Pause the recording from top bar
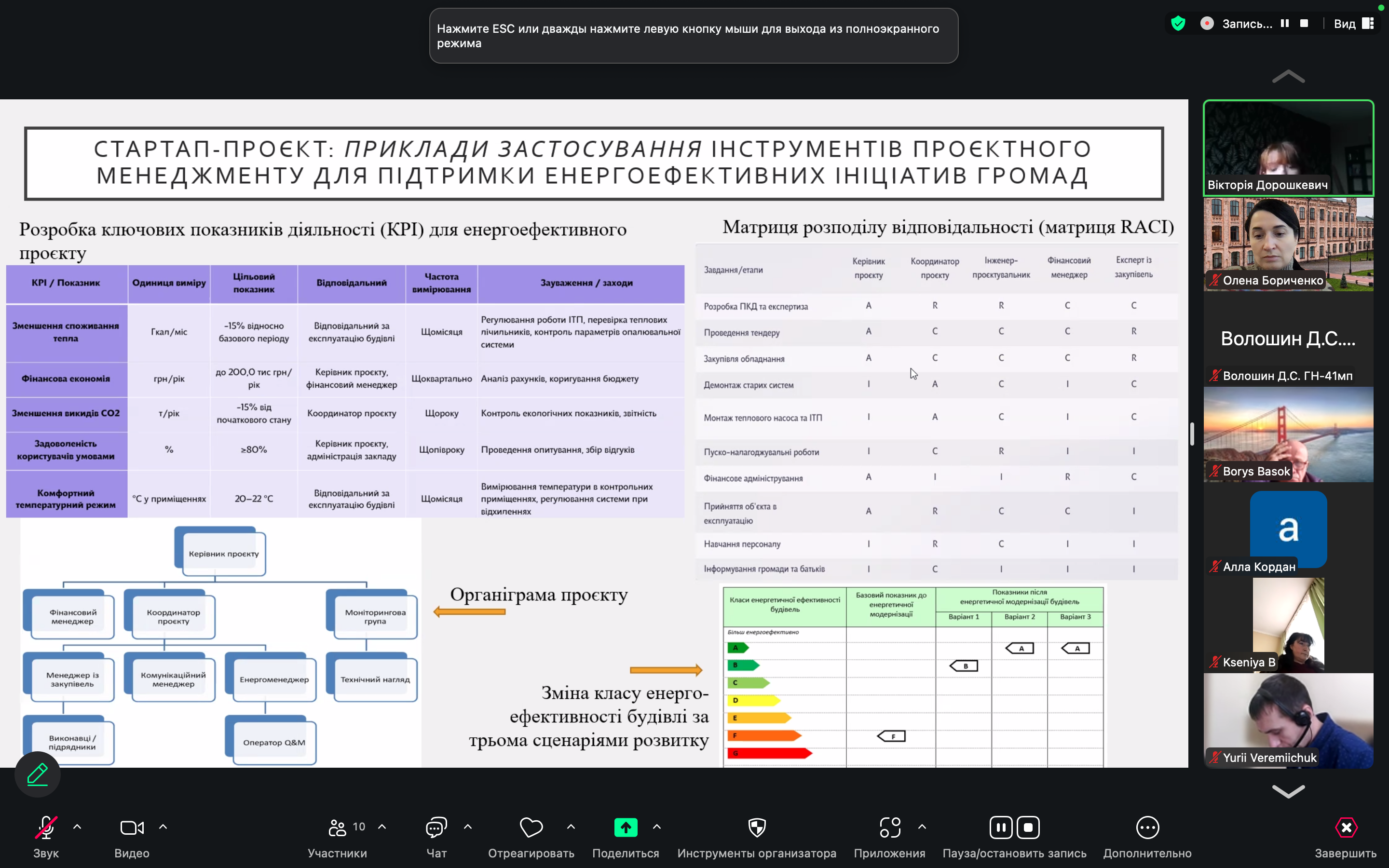 [x=1284, y=24]
